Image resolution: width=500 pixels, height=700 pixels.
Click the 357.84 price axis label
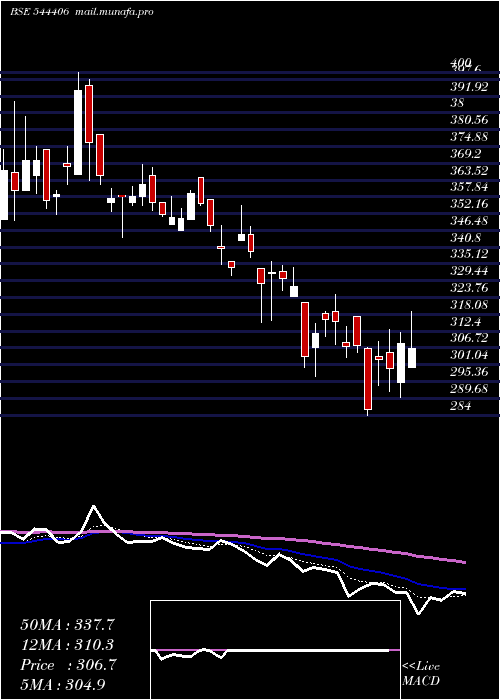click(x=469, y=188)
